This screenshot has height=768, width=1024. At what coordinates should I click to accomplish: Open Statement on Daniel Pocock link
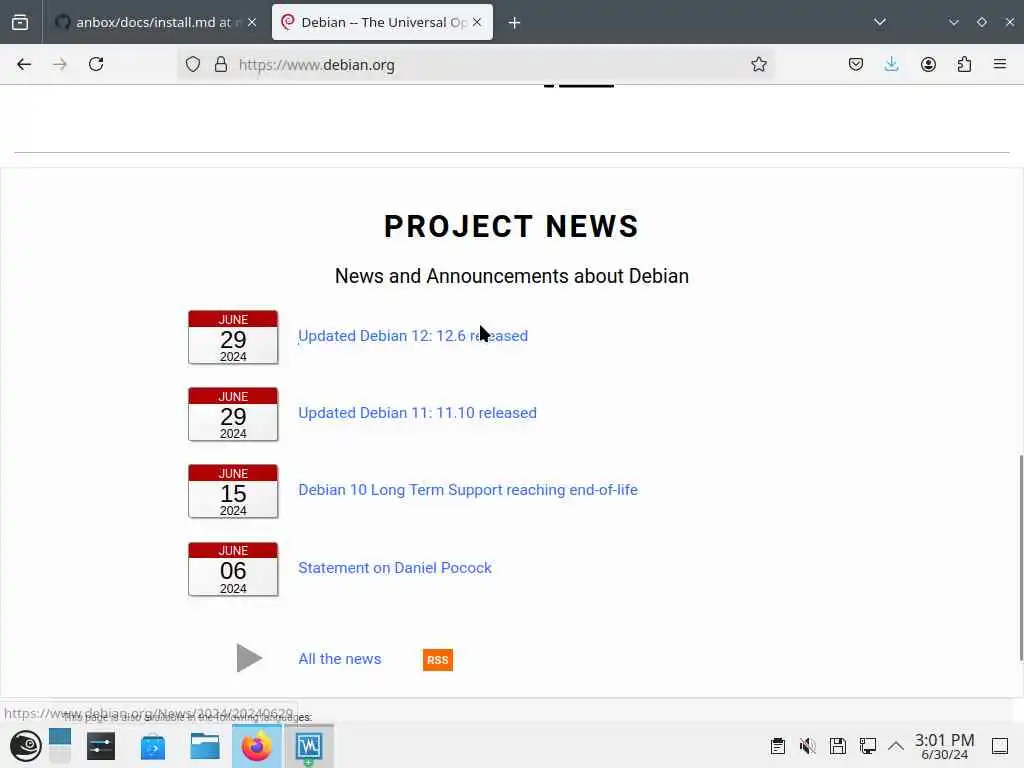(x=394, y=568)
